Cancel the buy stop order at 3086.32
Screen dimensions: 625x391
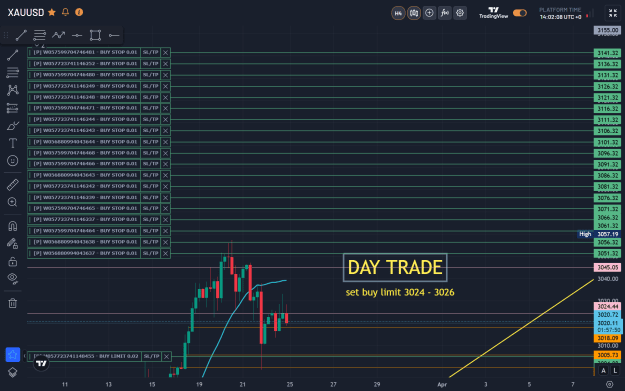pyautogui.click(x=165, y=175)
